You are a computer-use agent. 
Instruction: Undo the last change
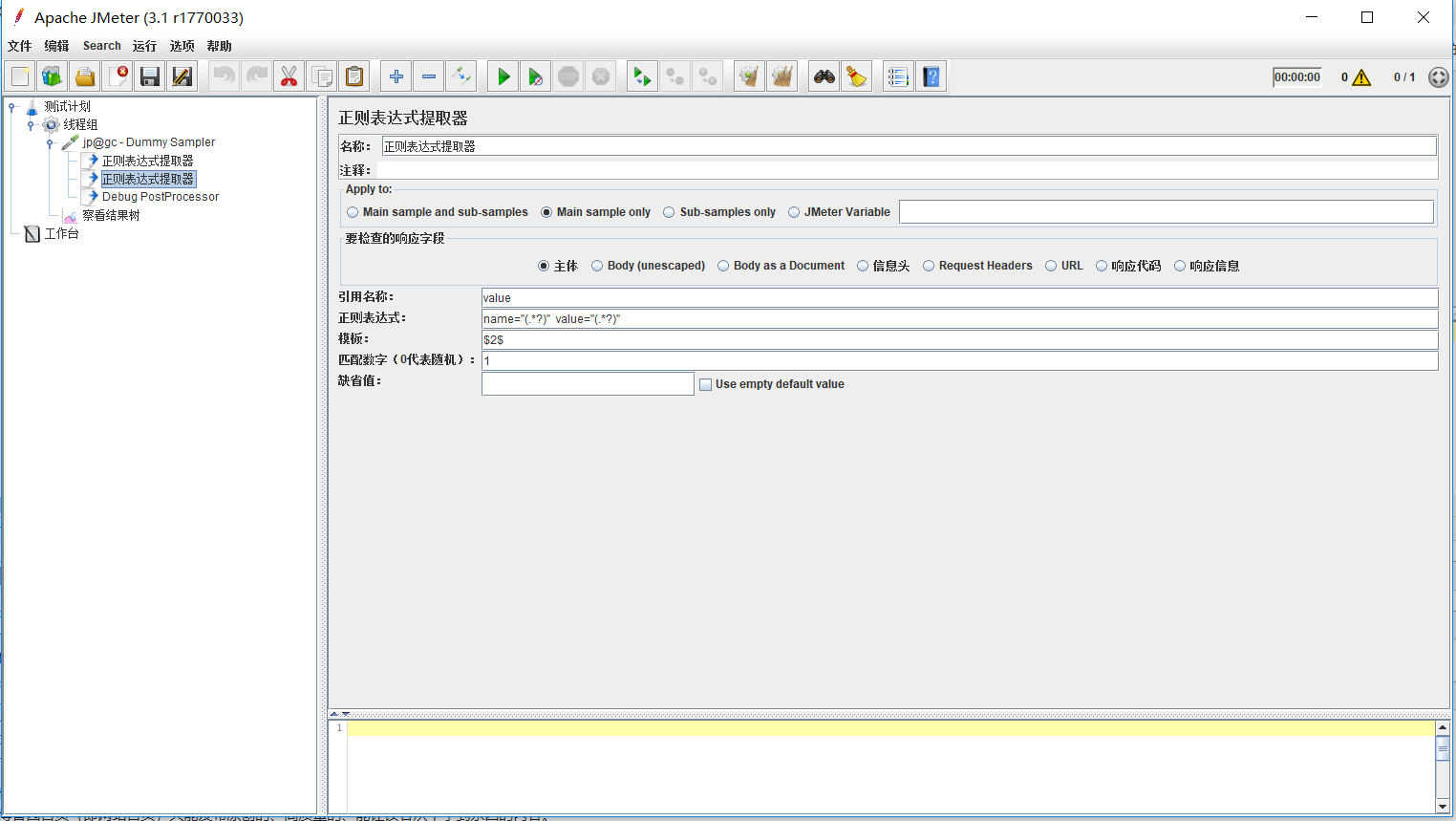(224, 76)
